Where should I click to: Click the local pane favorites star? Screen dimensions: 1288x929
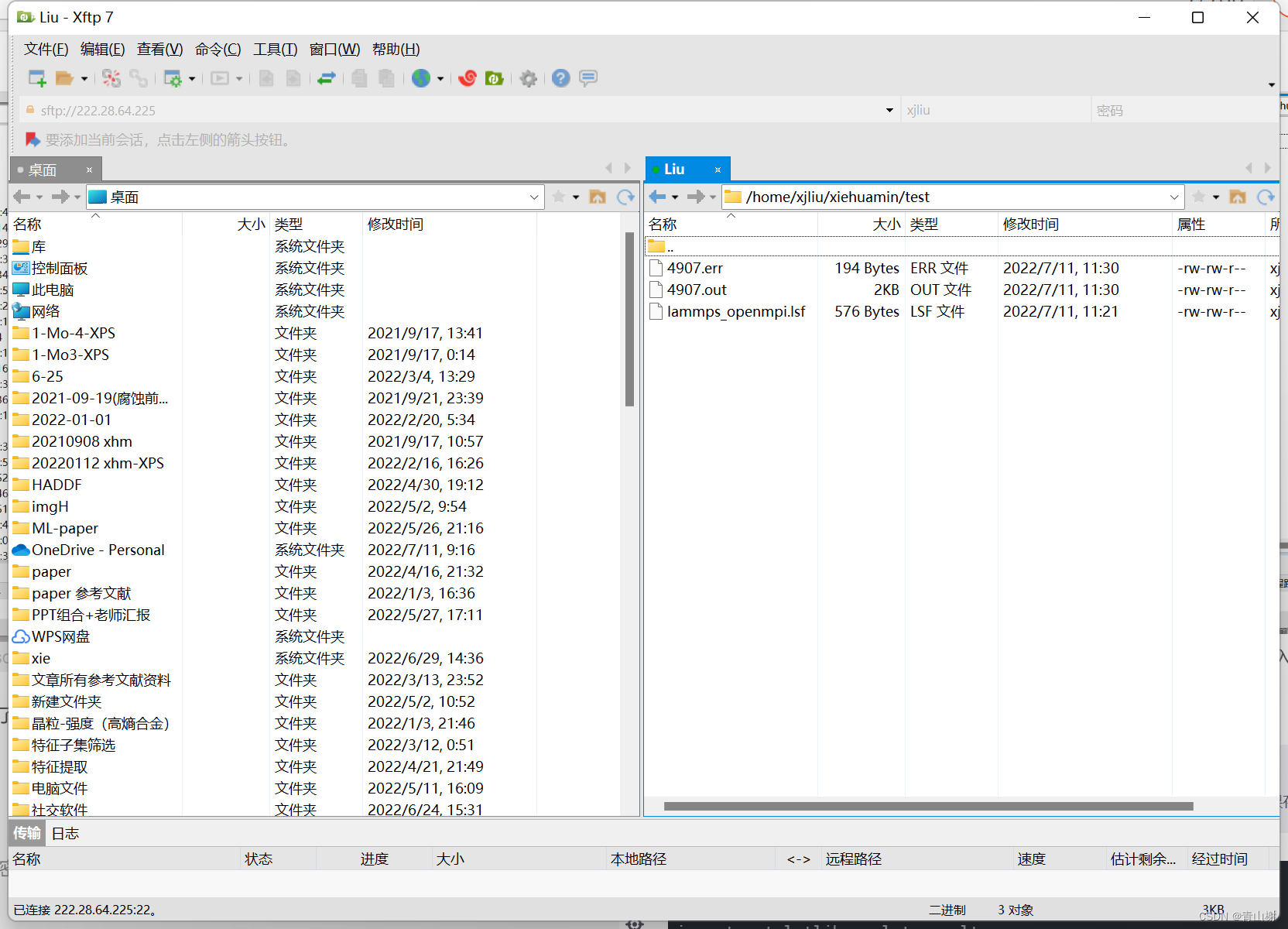559,197
